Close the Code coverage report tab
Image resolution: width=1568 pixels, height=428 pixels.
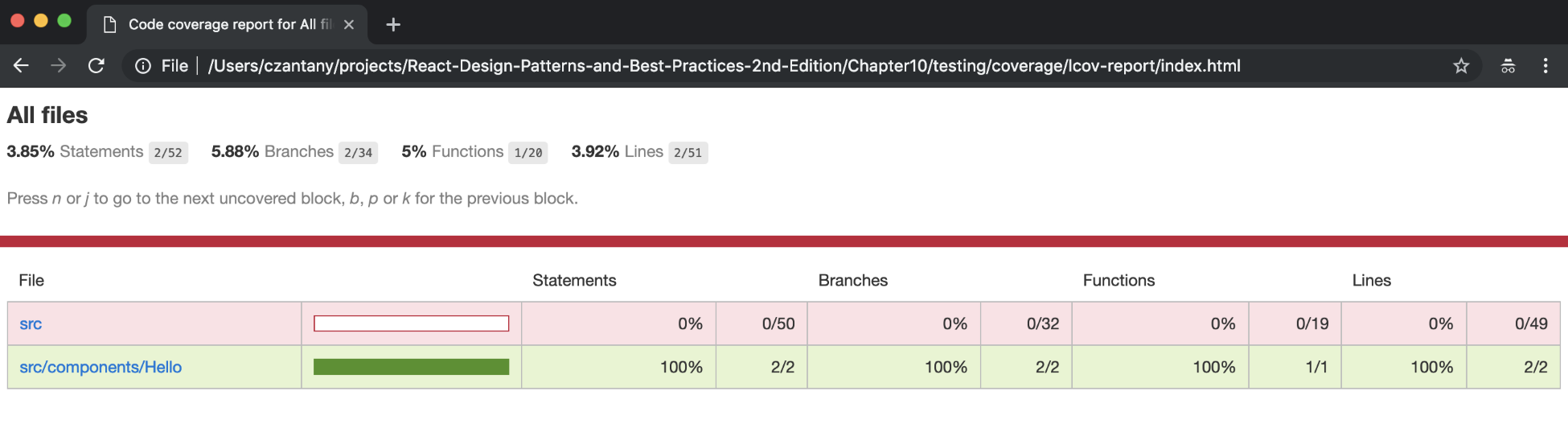click(x=349, y=25)
